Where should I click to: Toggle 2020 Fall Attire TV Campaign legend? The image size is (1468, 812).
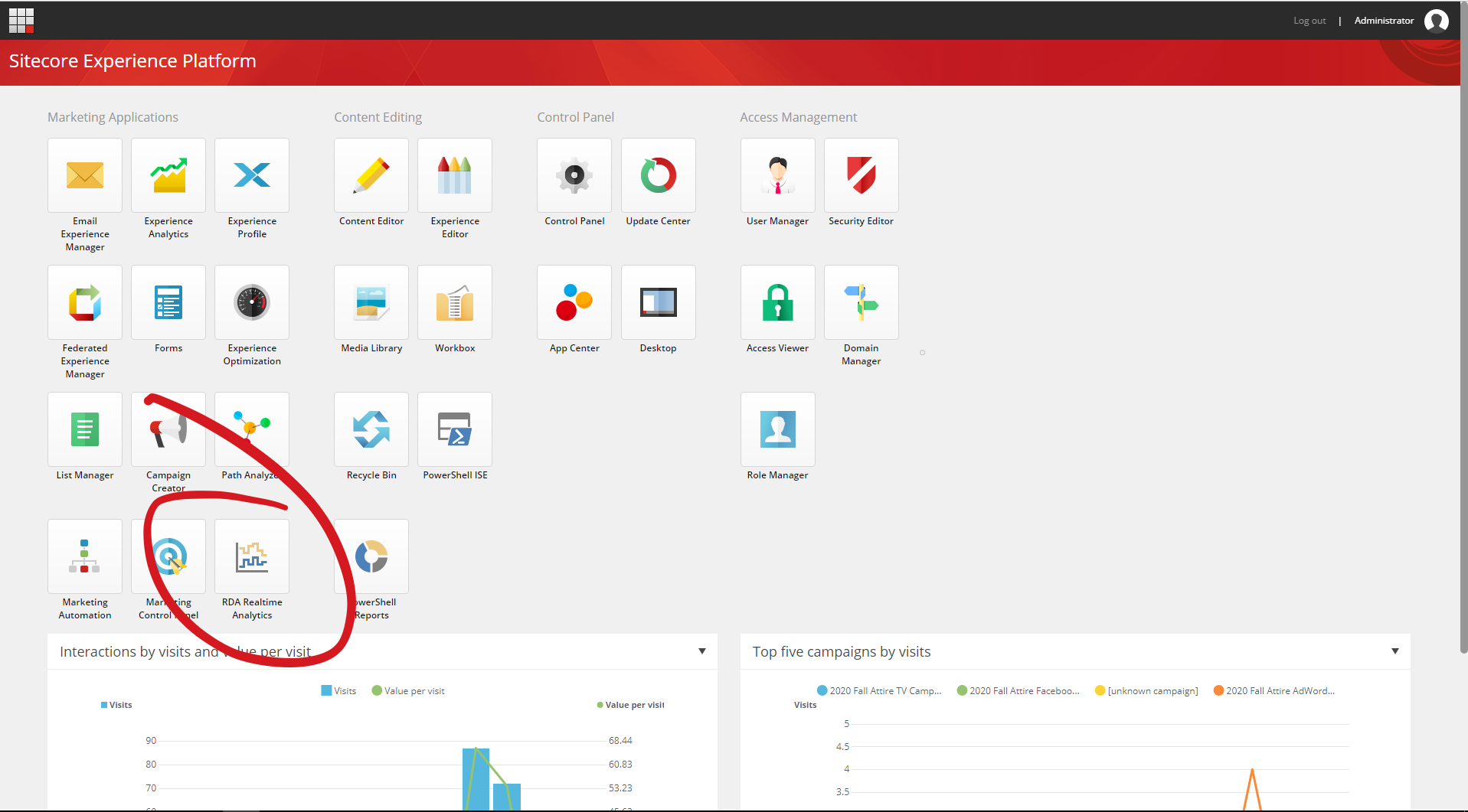point(879,691)
